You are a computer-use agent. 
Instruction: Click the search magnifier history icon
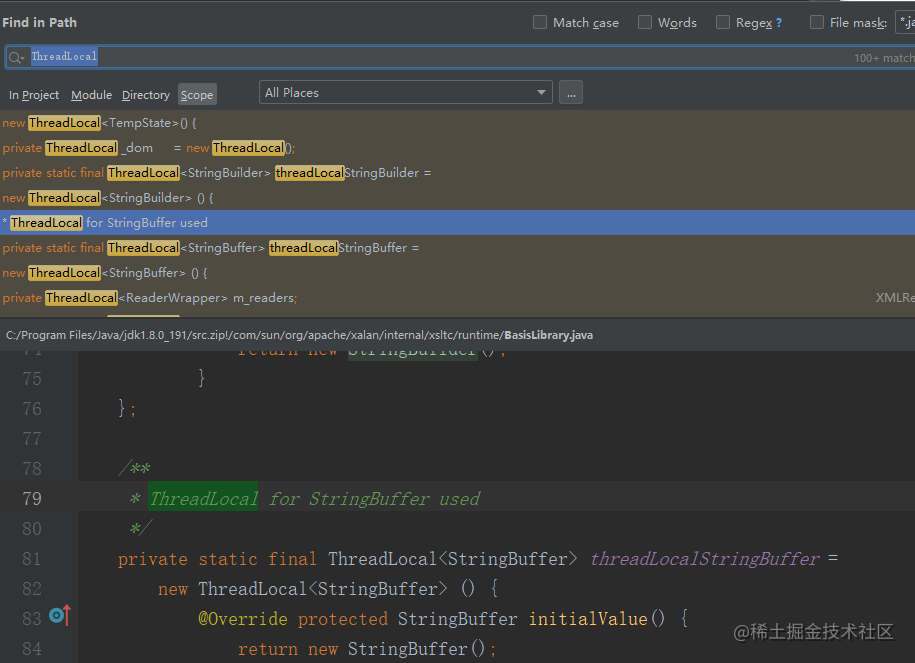[x=16, y=57]
